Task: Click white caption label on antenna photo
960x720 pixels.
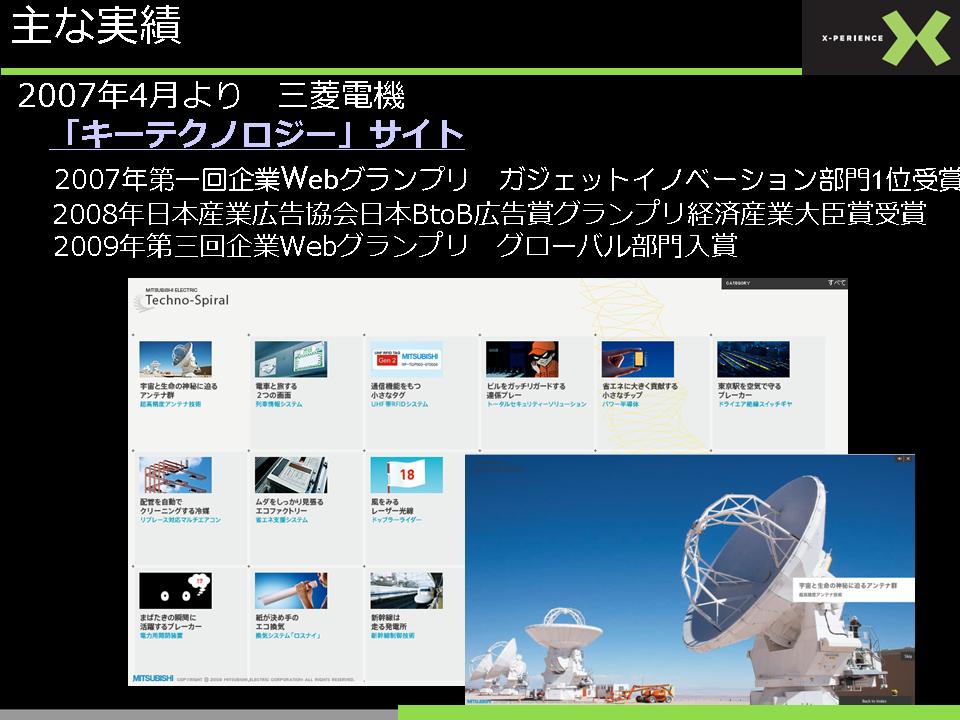Action: (853, 590)
